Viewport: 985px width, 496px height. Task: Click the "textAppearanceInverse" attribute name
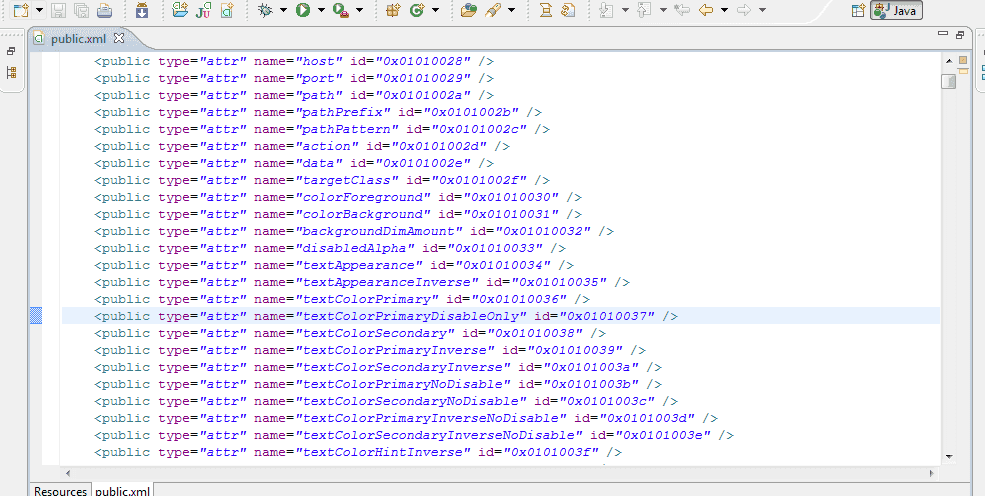point(387,282)
